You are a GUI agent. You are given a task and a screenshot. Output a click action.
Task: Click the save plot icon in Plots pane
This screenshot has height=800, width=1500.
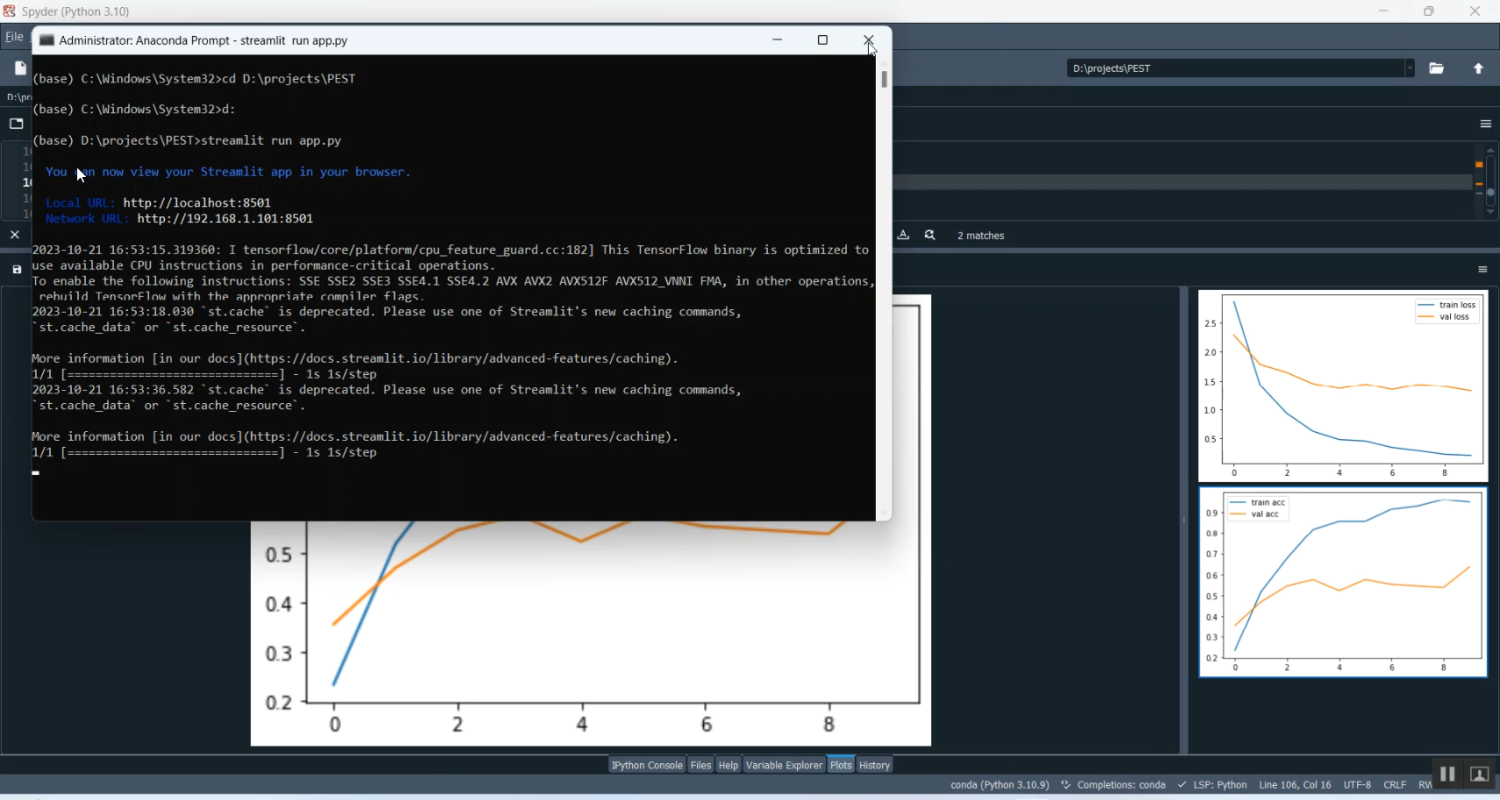pyautogui.click(x=17, y=270)
